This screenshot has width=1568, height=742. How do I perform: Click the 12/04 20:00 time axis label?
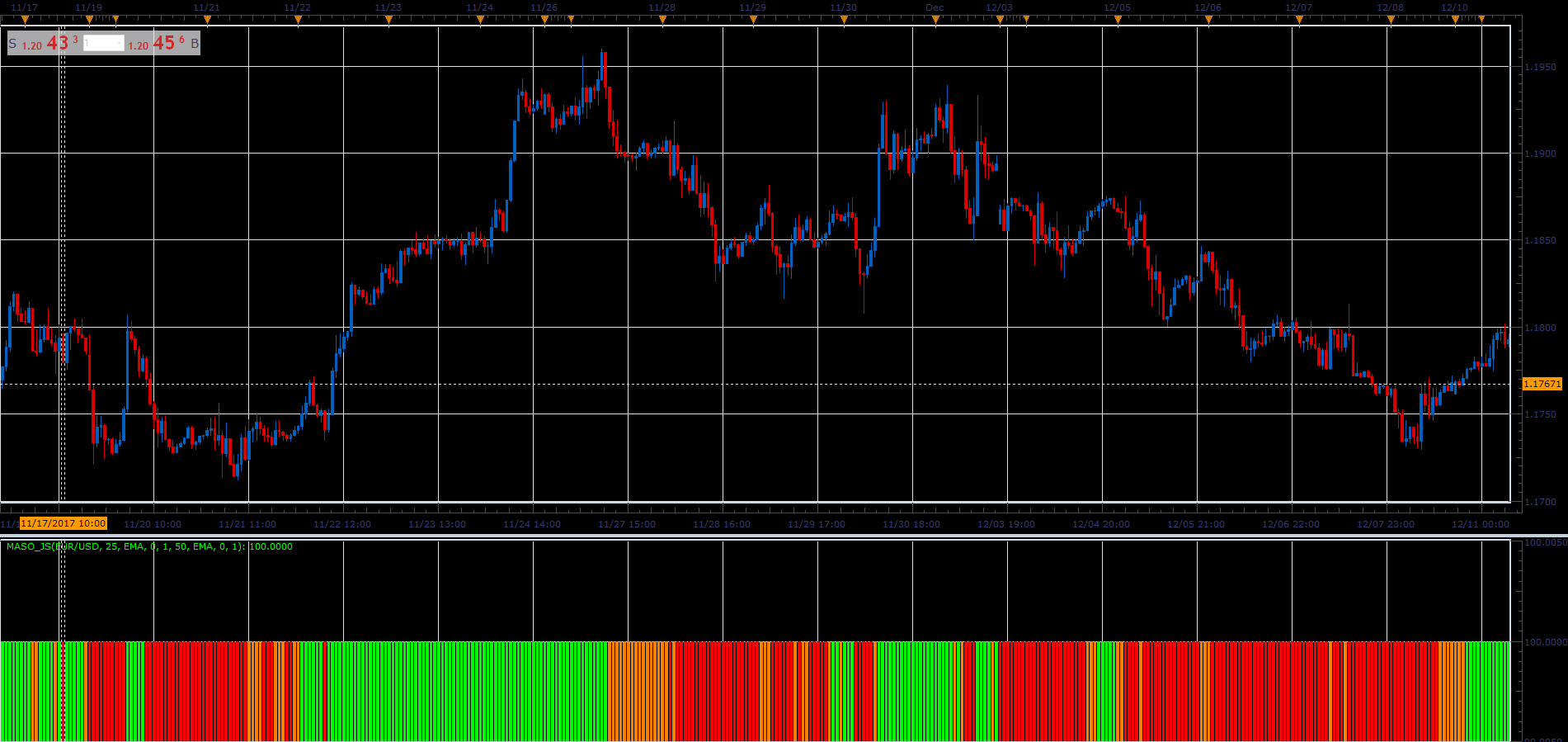click(x=1101, y=524)
